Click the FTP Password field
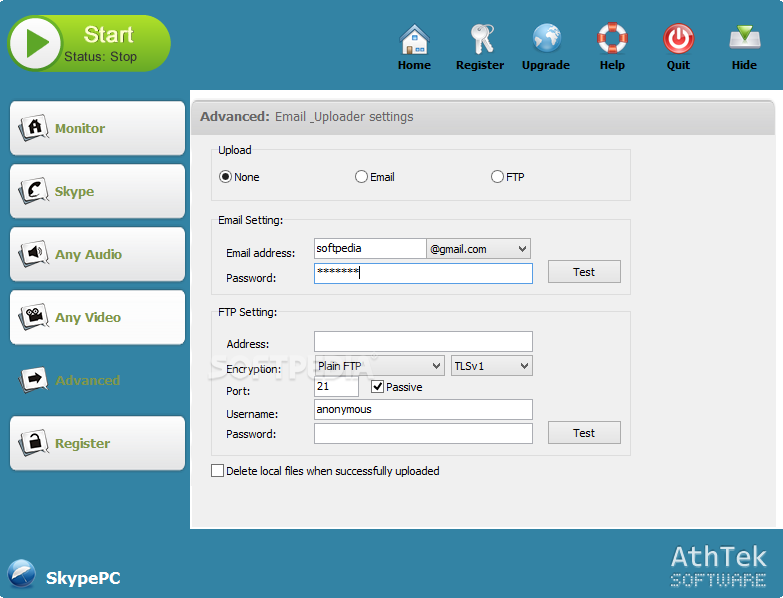Viewport: 783px width, 598px height. tap(423, 433)
